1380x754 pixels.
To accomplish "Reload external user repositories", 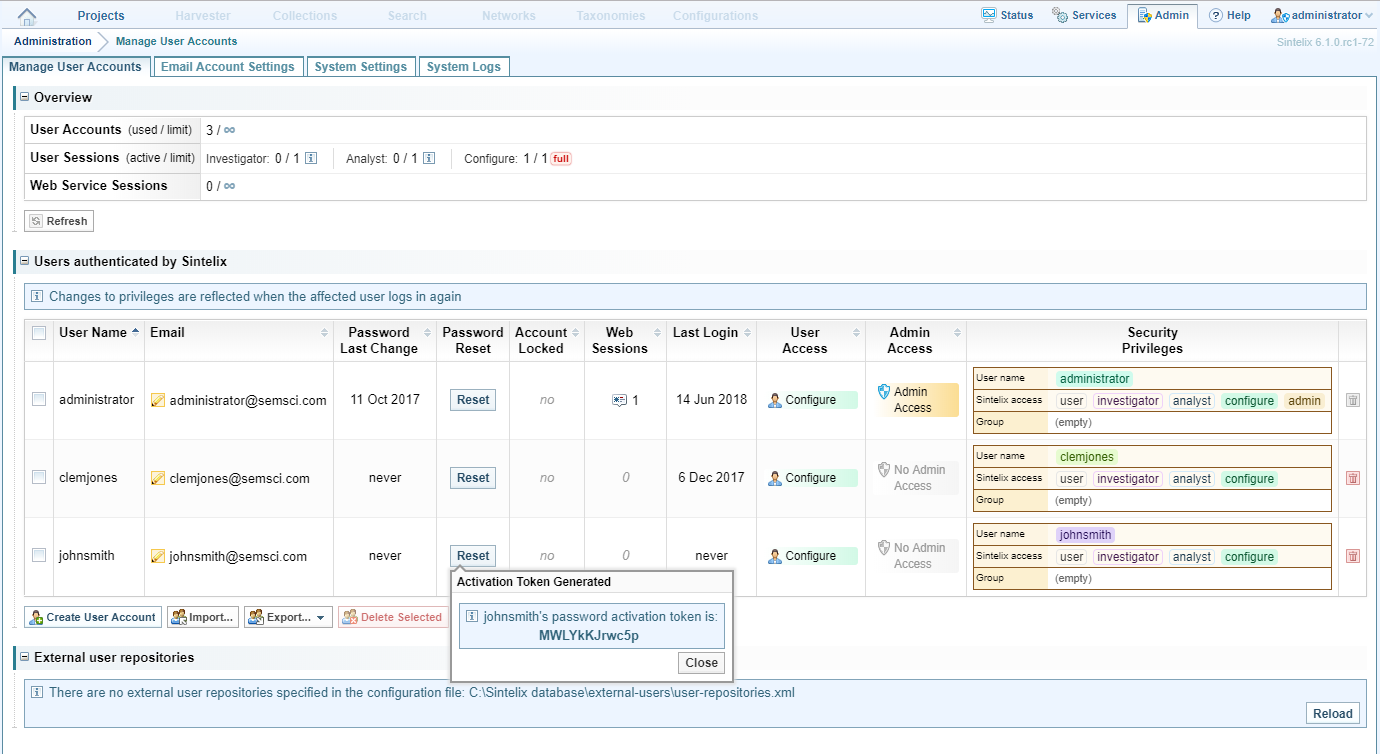I will 1332,714.
